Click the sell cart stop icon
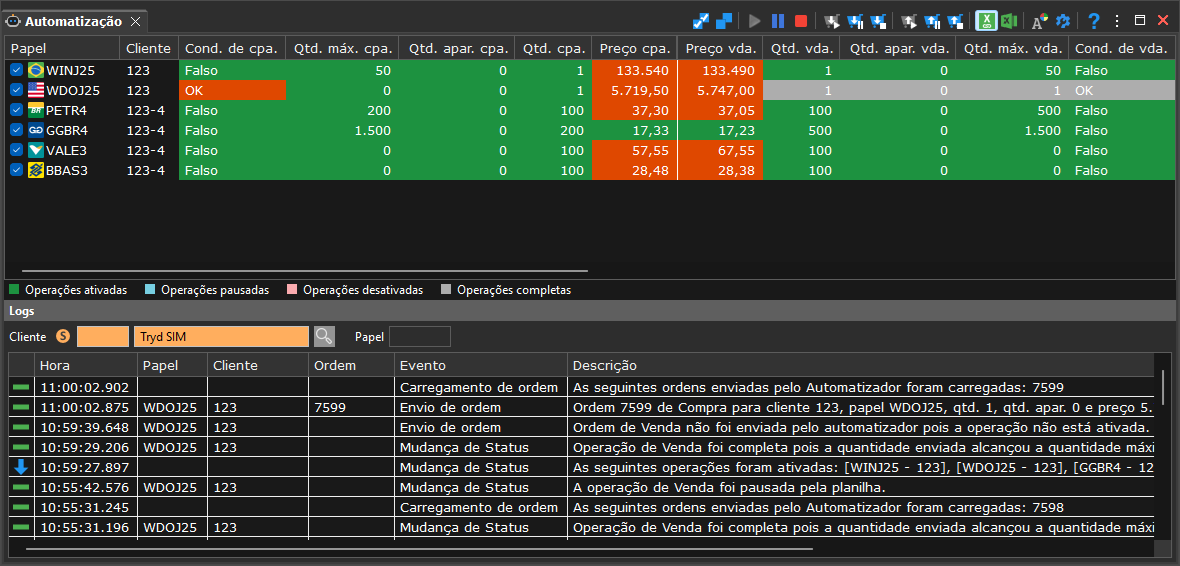The image size is (1180, 566). pyautogui.click(x=955, y=21)
